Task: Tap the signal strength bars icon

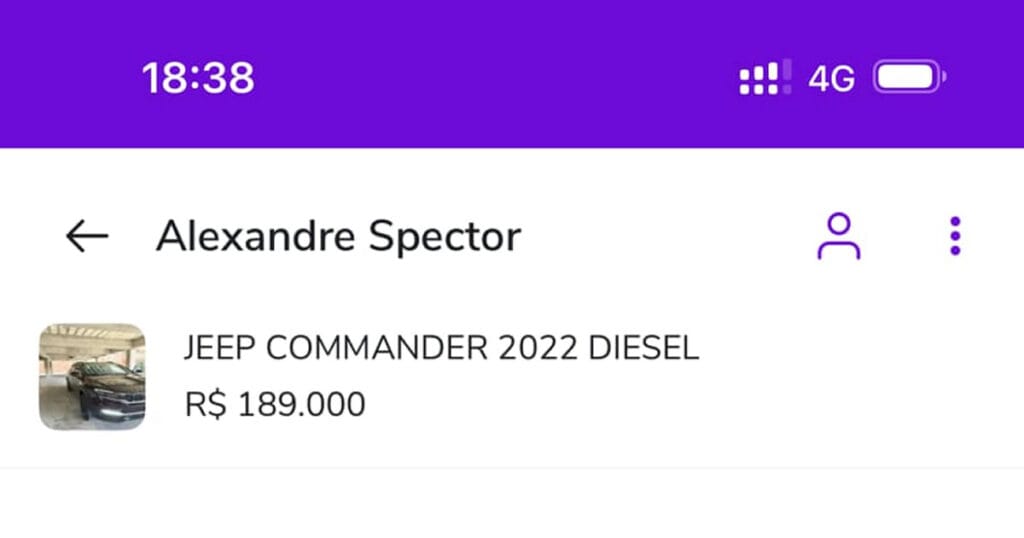Action: pos(764,78)
